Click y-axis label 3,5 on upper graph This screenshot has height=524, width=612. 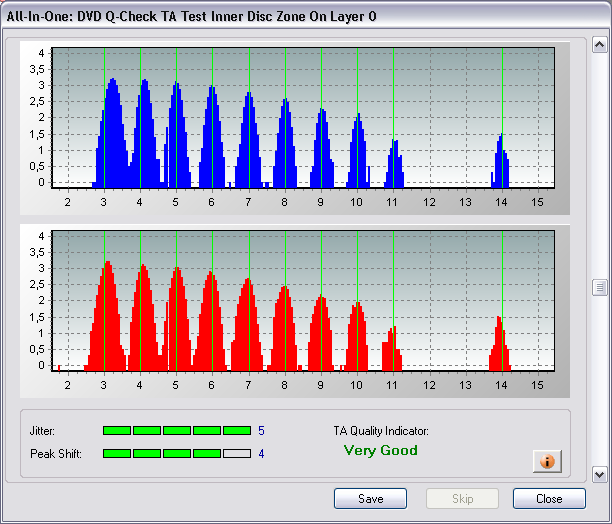tap(37, 69)
